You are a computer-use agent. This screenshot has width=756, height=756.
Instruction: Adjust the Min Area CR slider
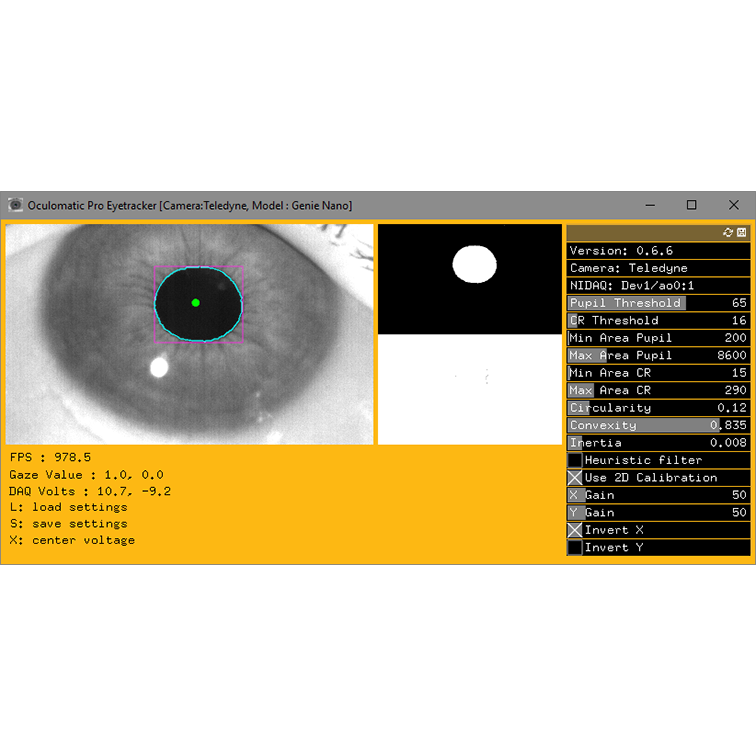pos(658,373)
